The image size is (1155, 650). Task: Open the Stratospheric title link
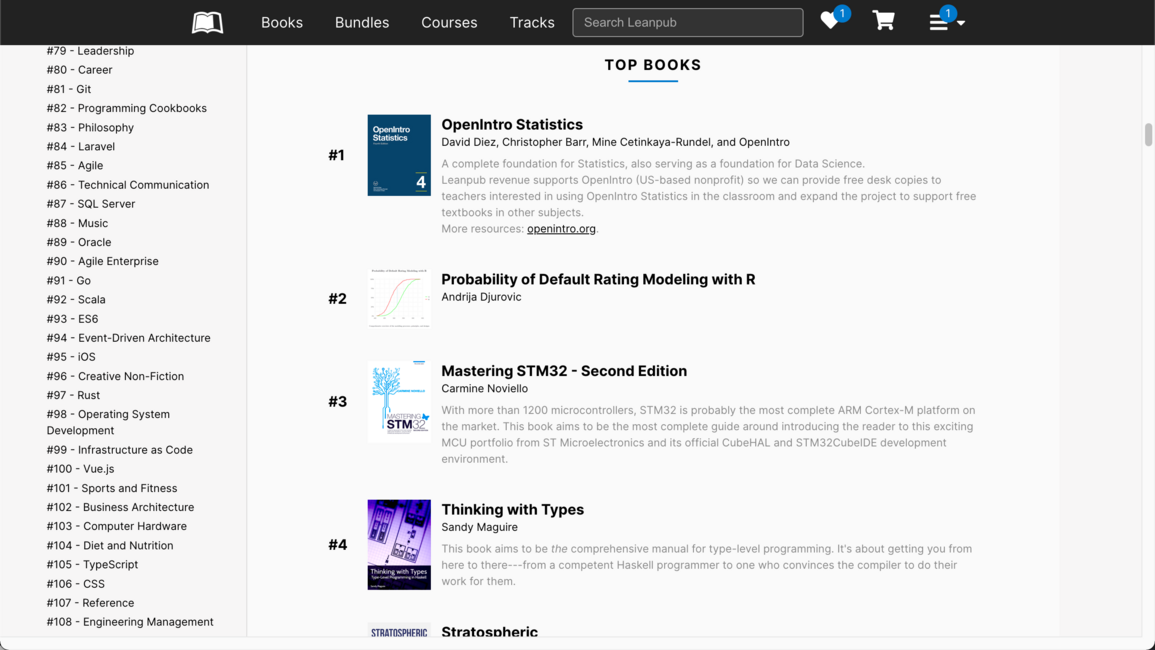[489, 632]
